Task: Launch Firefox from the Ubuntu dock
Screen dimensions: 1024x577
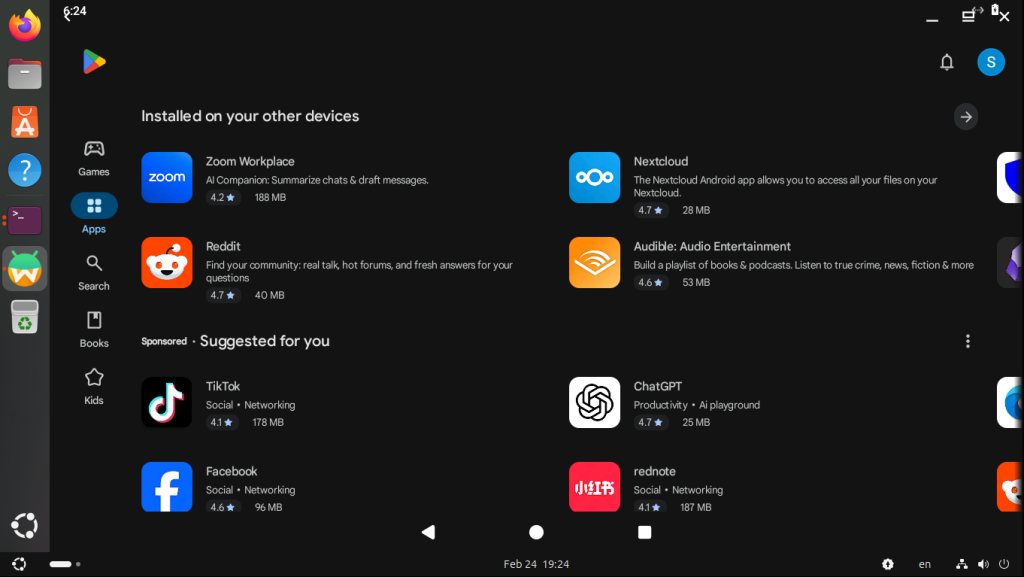Action: point(25,25)
